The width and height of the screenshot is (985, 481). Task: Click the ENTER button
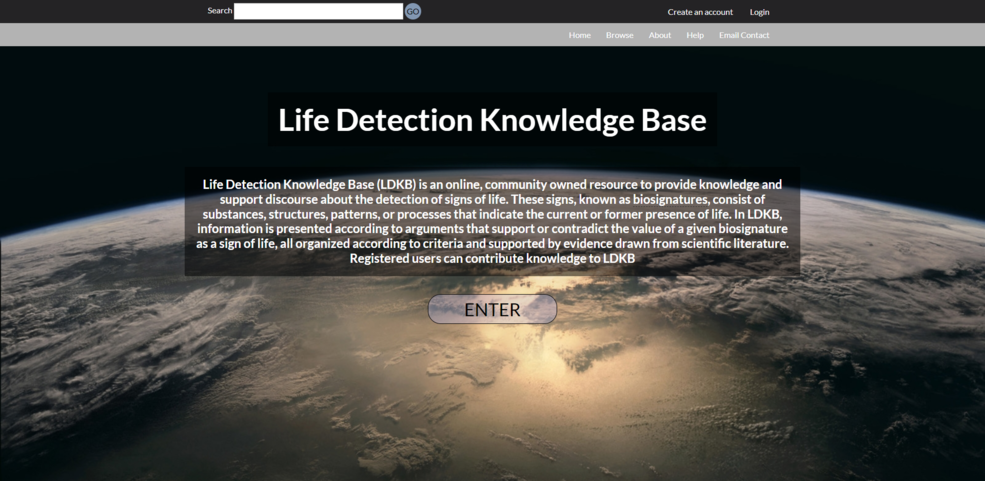pos(492,309)
